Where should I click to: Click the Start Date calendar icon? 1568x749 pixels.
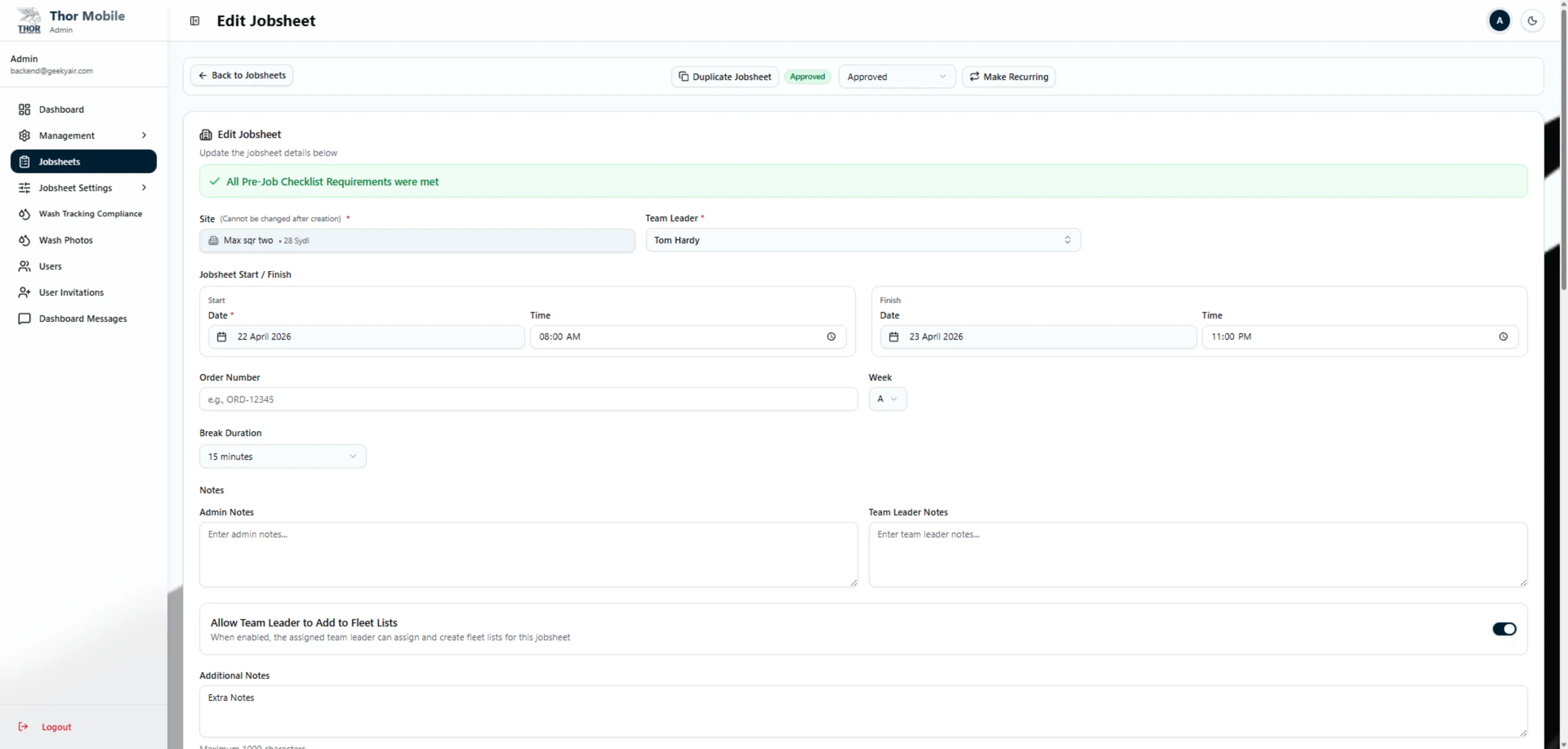[x=222, y=337]
